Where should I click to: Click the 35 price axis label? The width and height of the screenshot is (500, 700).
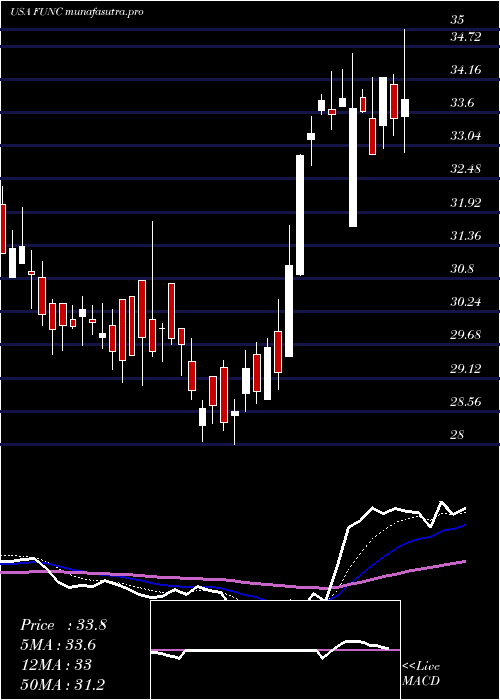coord(457,20)
